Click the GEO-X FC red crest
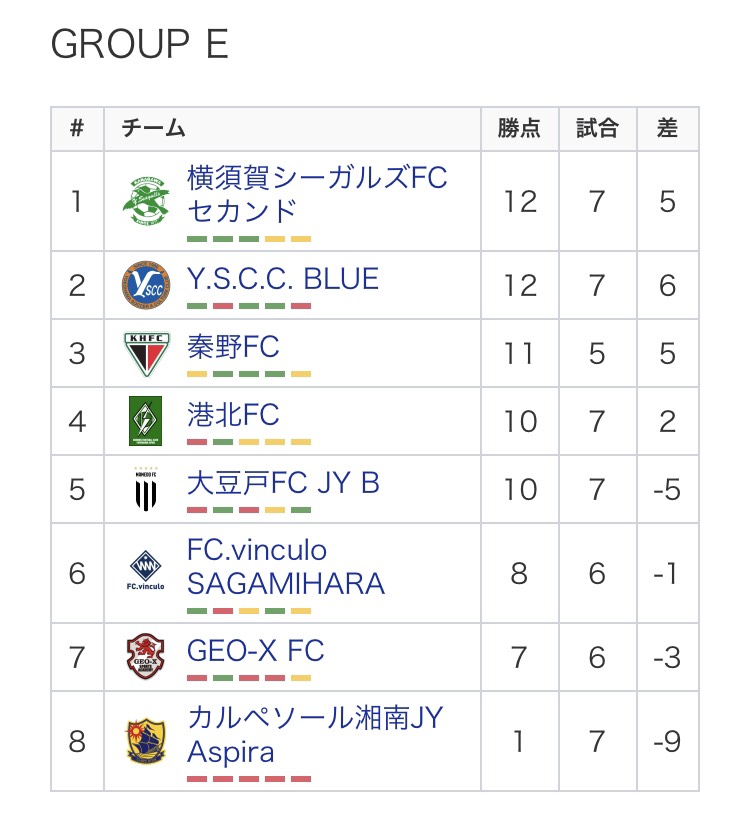 click(146, 656)
